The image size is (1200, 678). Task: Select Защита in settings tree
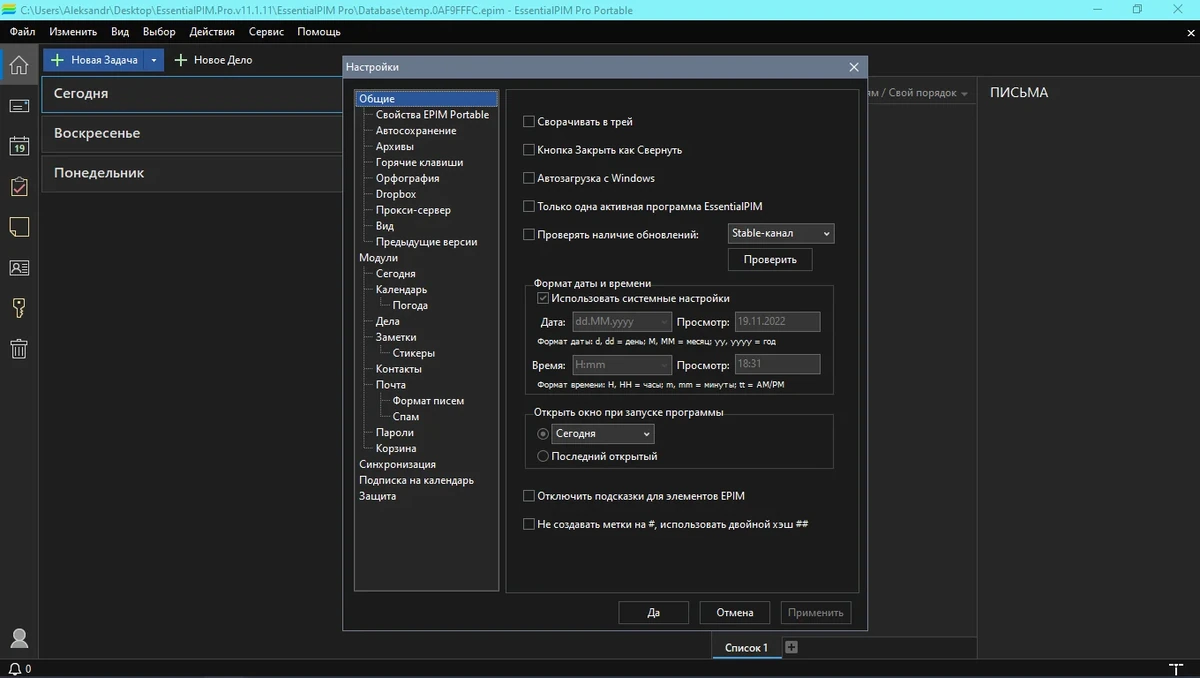(377, 496)
